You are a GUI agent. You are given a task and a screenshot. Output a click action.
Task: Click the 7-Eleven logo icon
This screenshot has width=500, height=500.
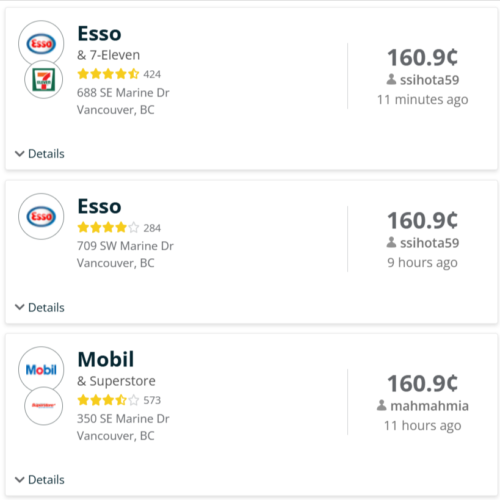tap(43, 80)
